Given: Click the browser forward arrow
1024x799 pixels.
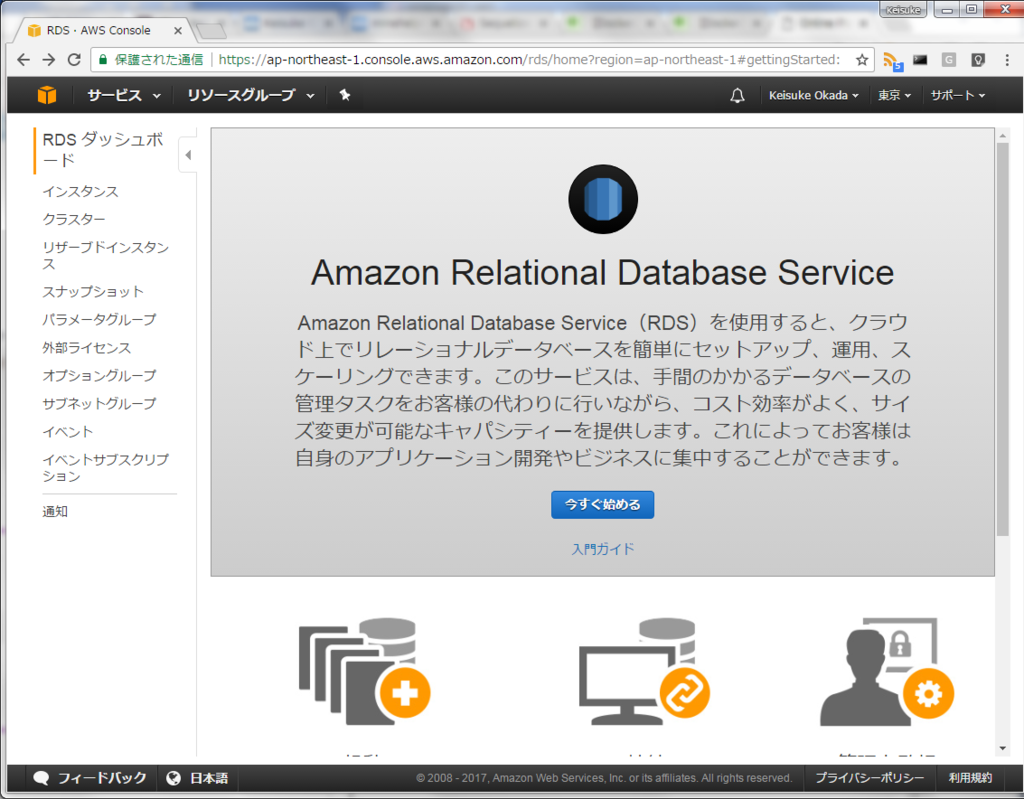Looking at the screenshot, I should [49, 59].
